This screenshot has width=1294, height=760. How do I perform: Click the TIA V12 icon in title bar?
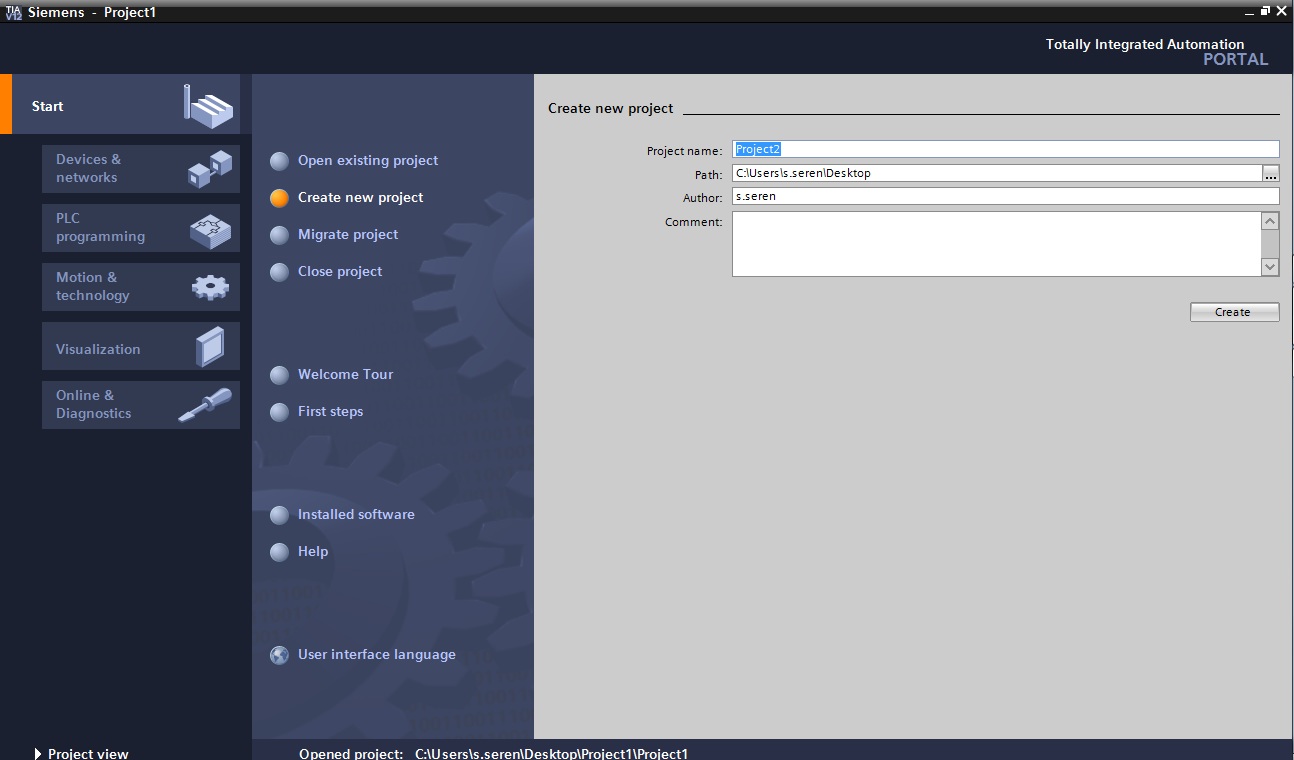[x=13, y=12]
